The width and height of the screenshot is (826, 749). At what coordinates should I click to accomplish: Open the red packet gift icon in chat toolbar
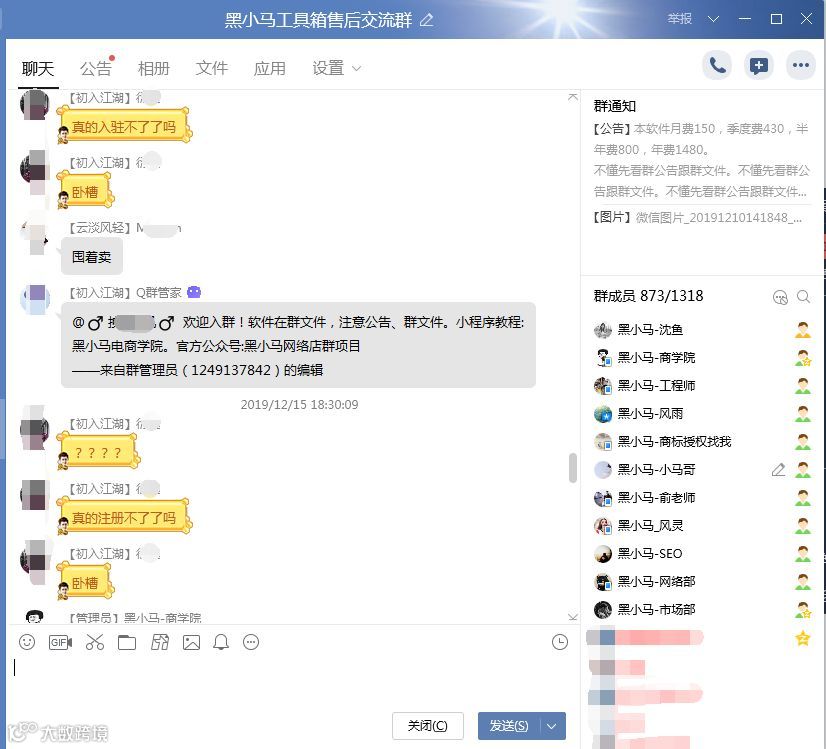[160, 642]
